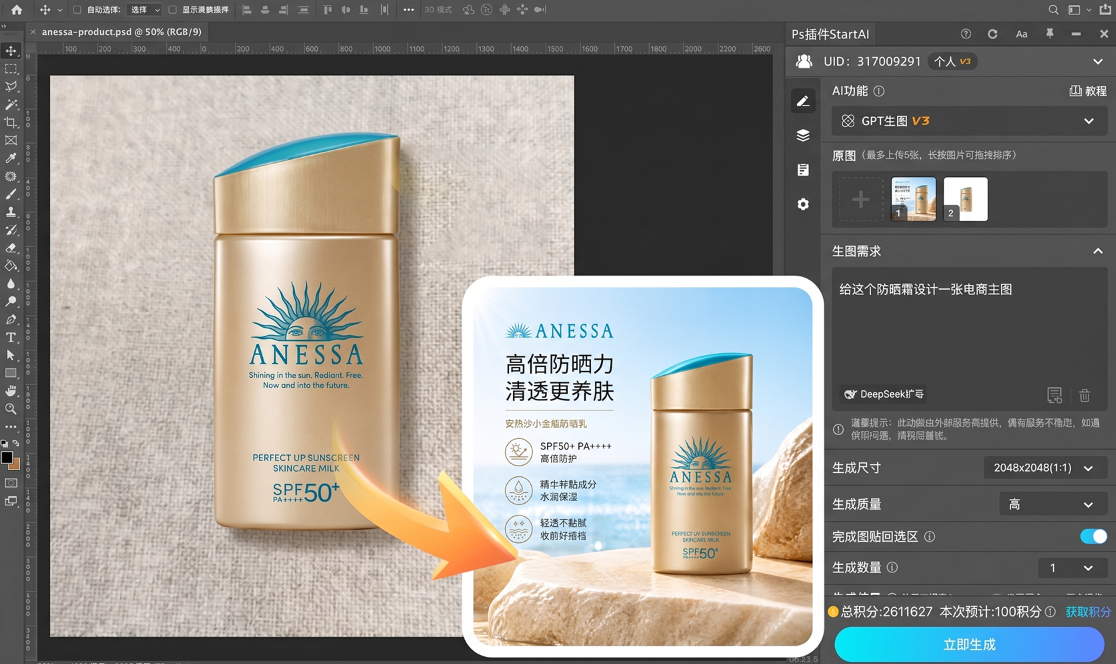Toggle the 完成图贴回选区 switch
This screenshot has height=664, width=1116.
(1093, 536)
